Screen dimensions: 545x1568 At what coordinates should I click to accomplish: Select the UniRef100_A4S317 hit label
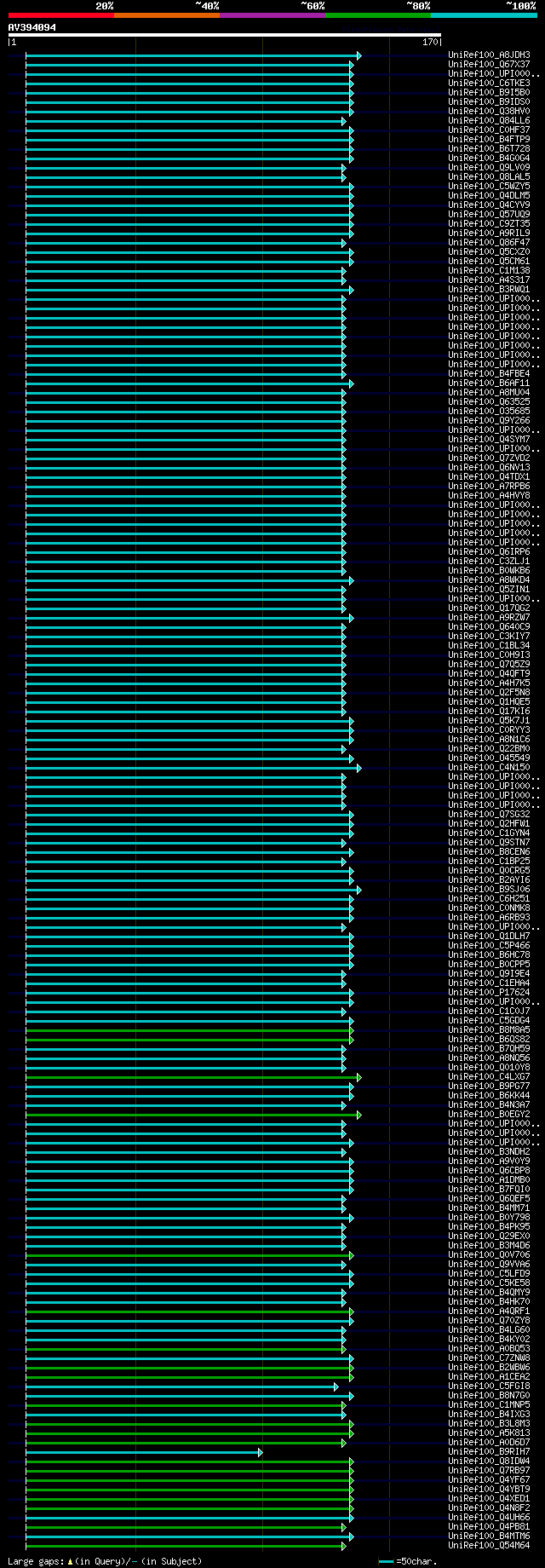point(489,280)
